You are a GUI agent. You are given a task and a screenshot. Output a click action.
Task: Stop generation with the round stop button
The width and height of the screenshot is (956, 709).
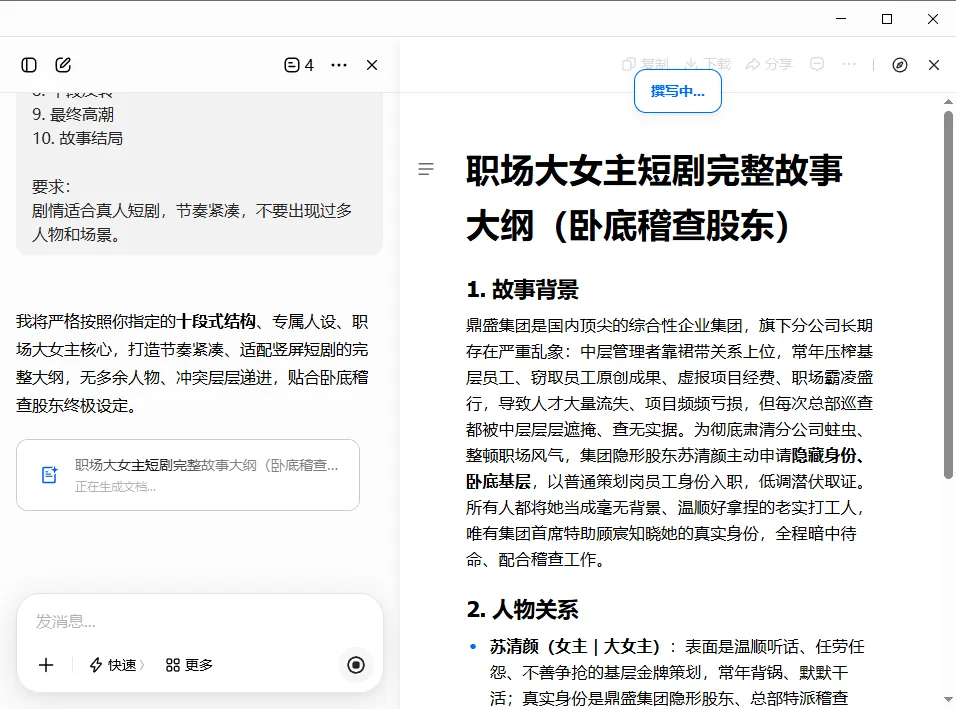click(355, 665)
